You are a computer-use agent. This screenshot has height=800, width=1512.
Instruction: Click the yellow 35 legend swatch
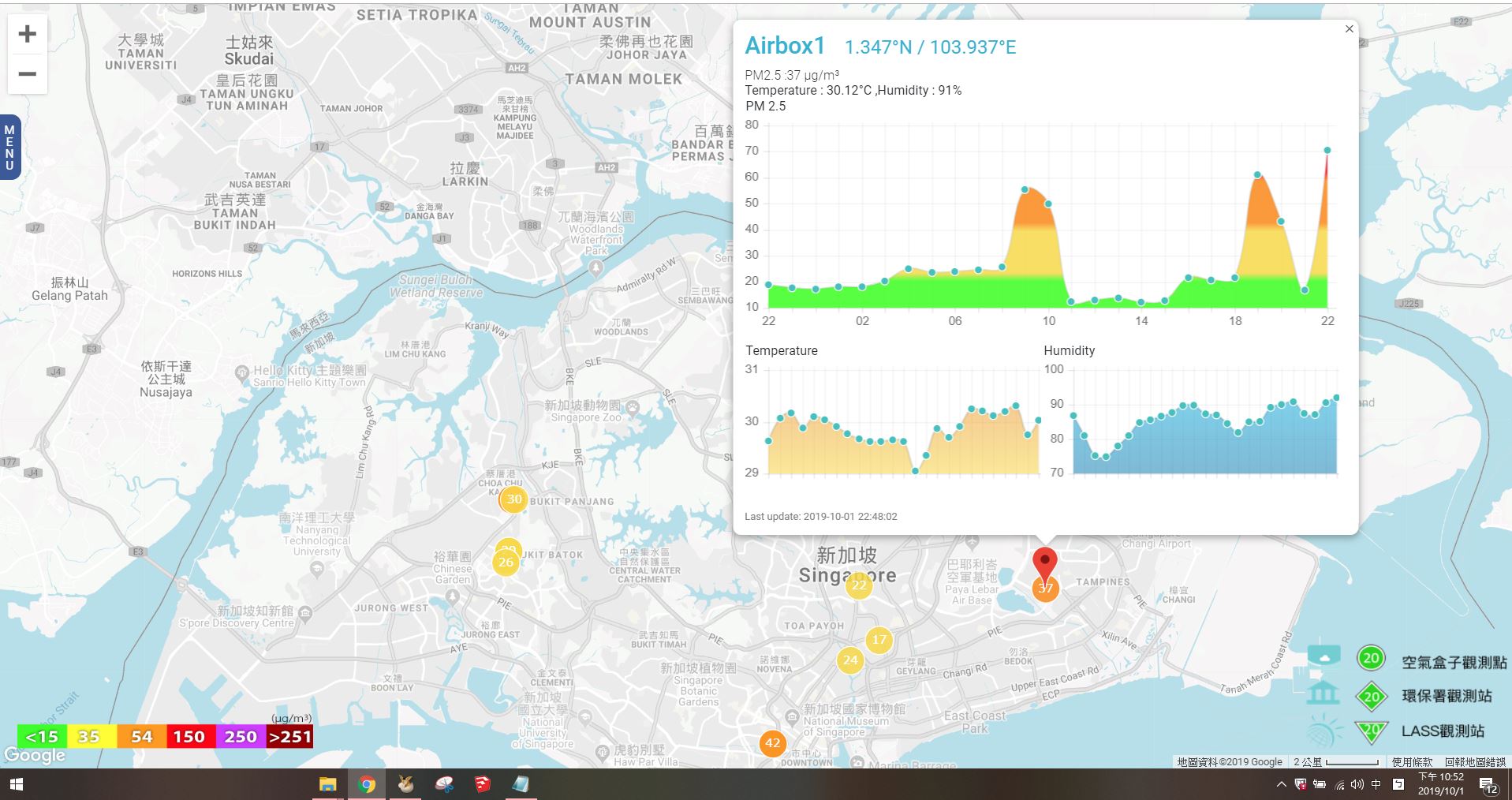click(91, 737)
